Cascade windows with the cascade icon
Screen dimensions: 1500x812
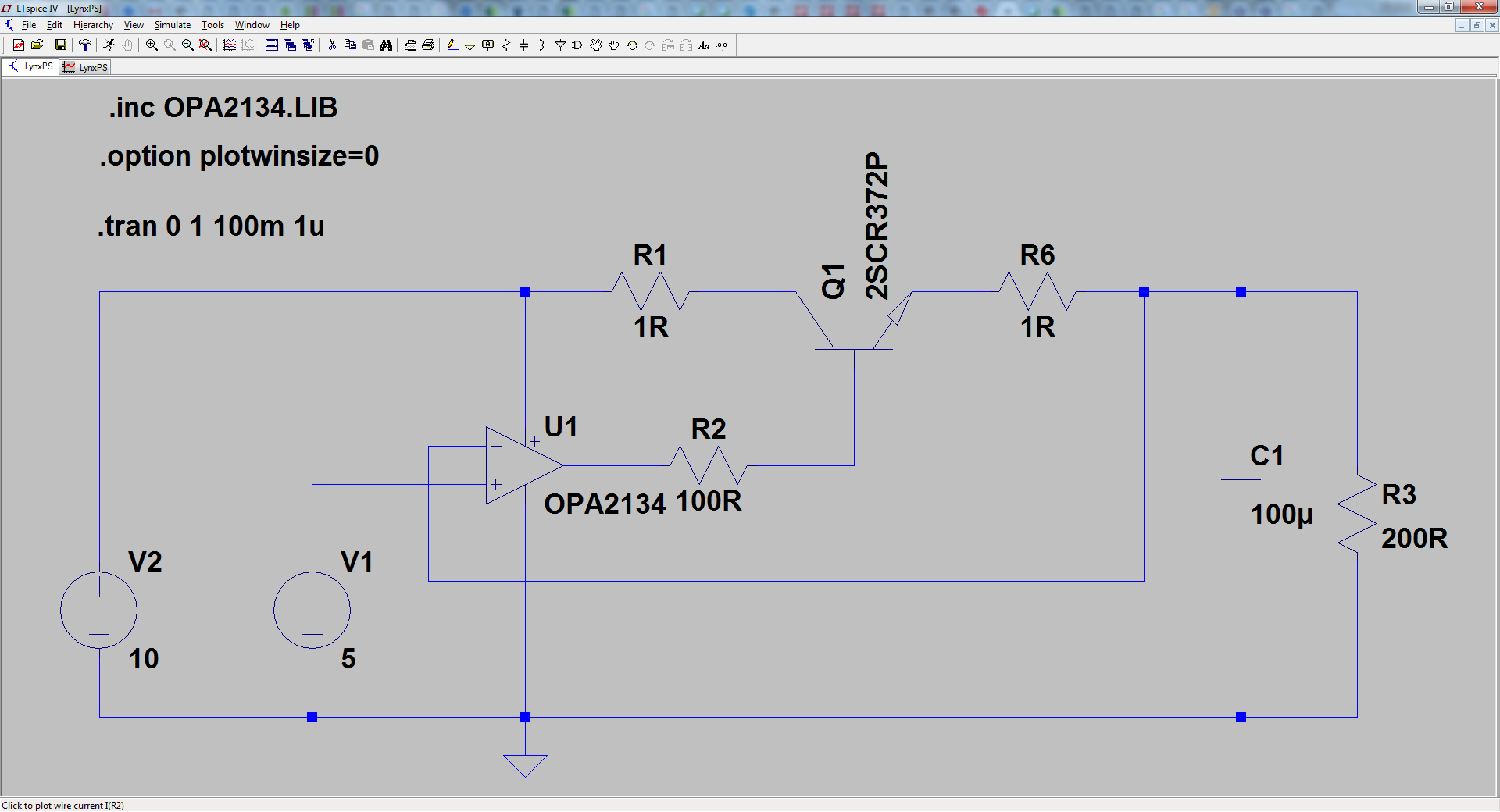(290, 45)
